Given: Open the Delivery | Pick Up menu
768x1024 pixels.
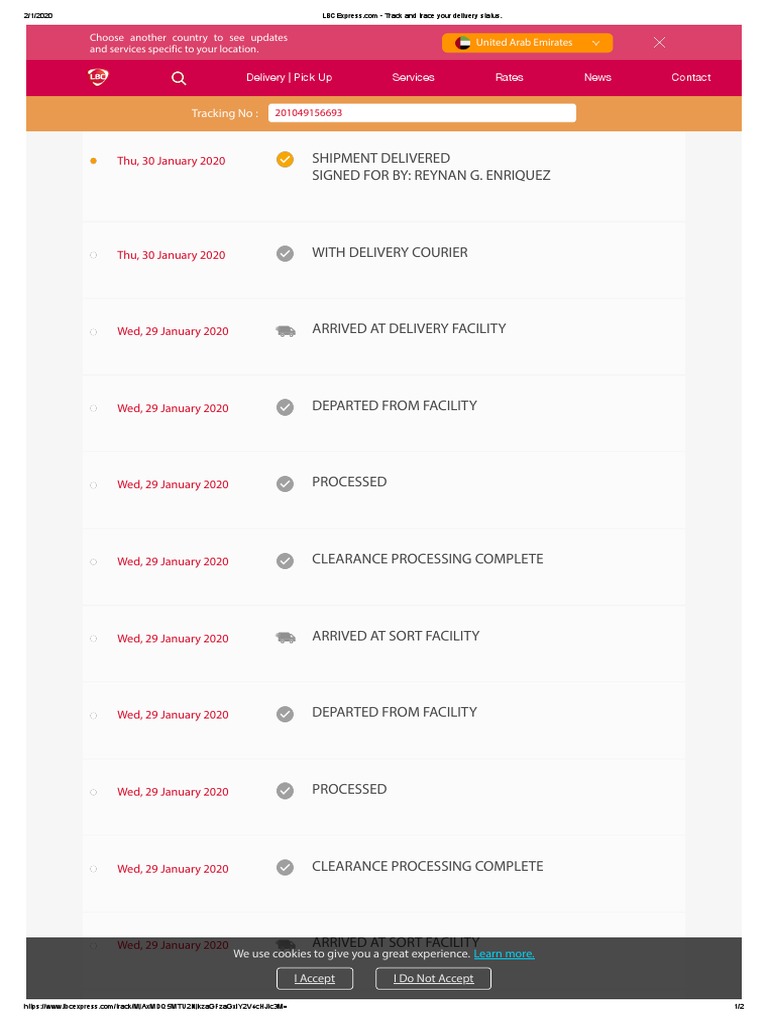Looking at the screenshot, I should [x=289, y=77].
